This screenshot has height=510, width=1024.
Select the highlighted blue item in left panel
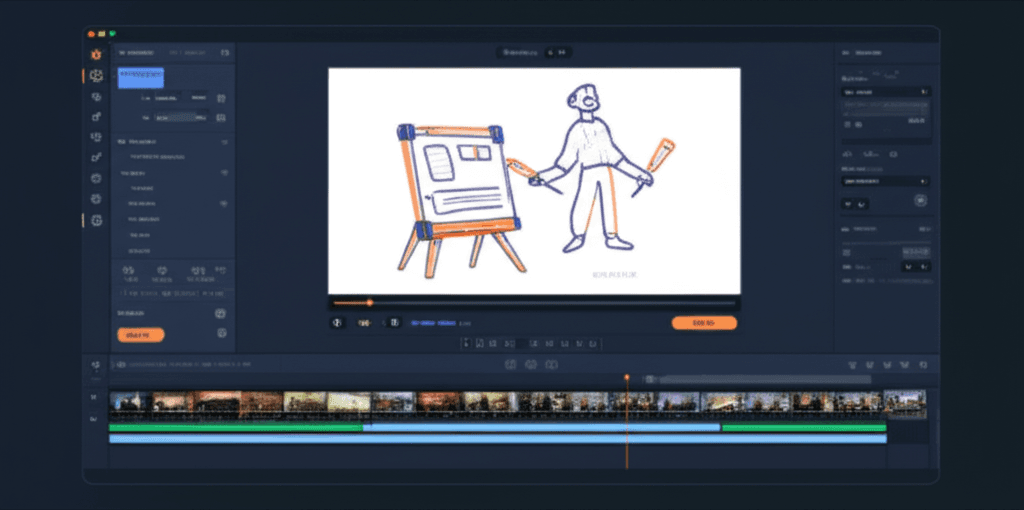pos(140,78)
